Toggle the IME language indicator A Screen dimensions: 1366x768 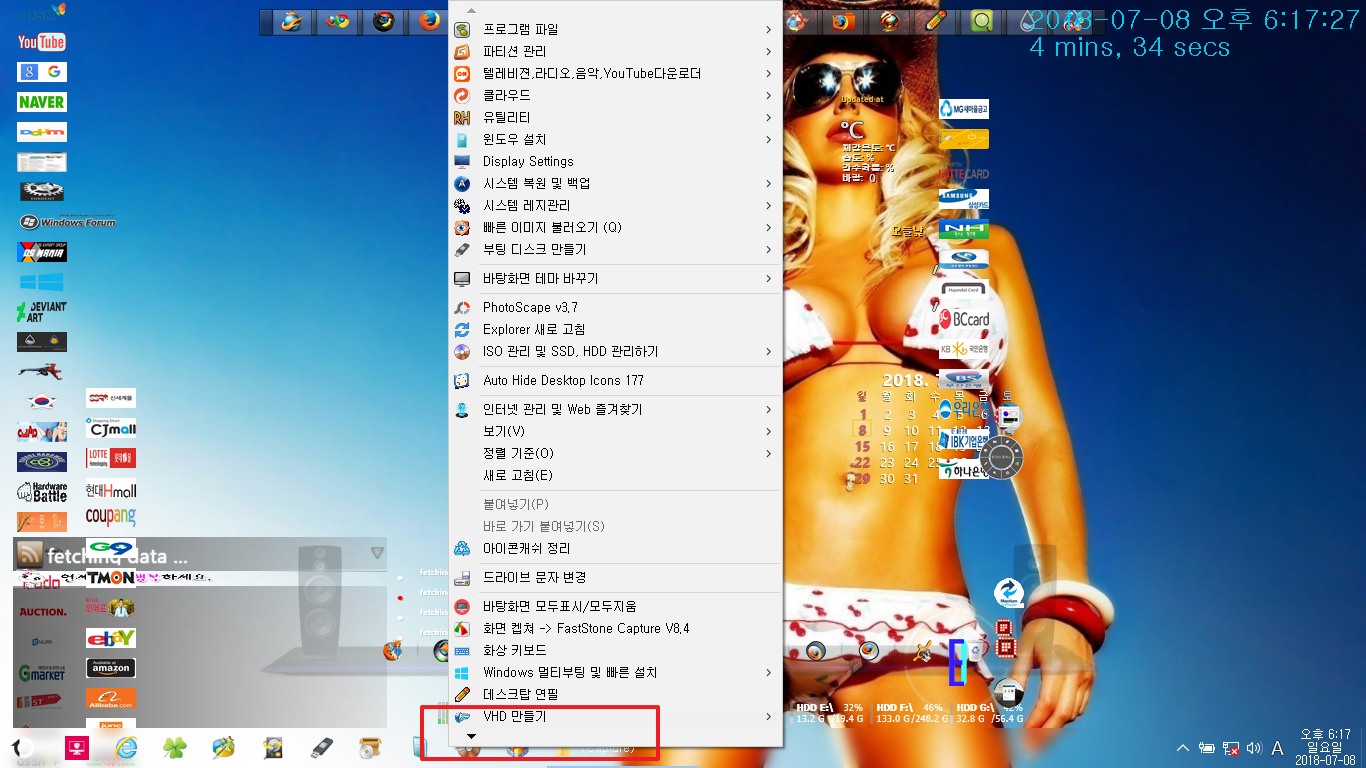1277,748
